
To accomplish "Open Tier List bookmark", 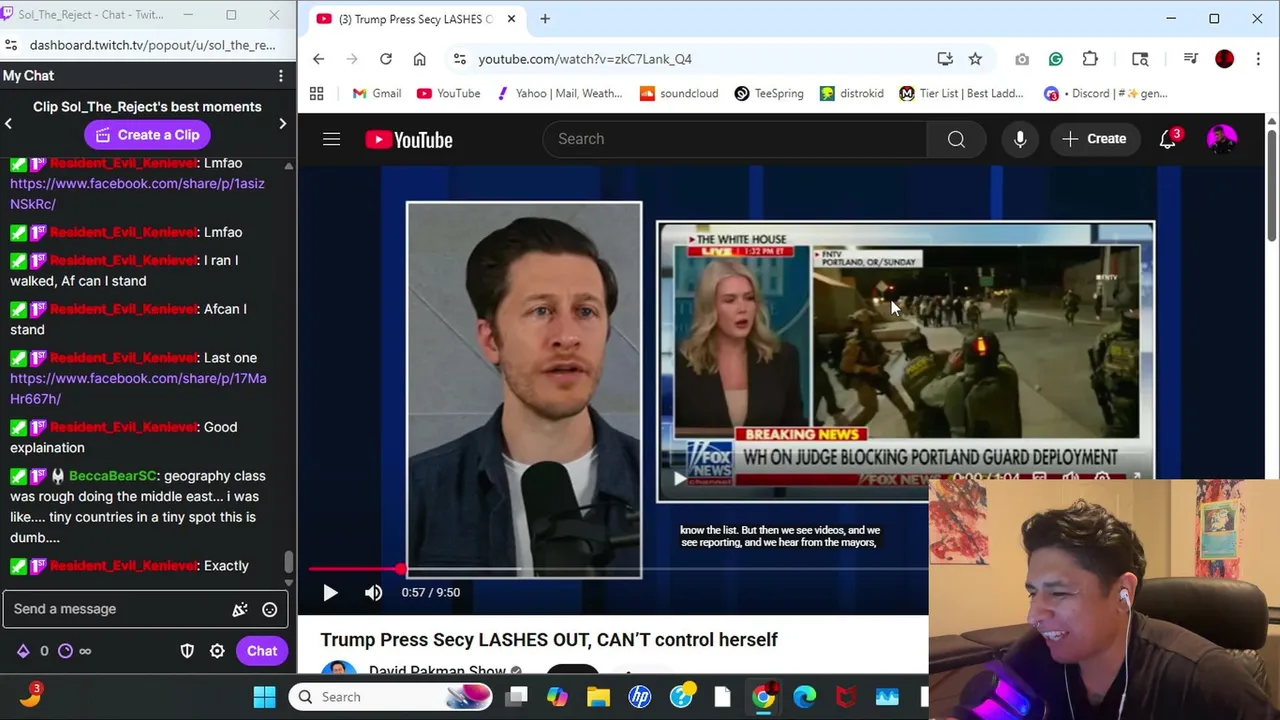I will [x=961, y=94].
